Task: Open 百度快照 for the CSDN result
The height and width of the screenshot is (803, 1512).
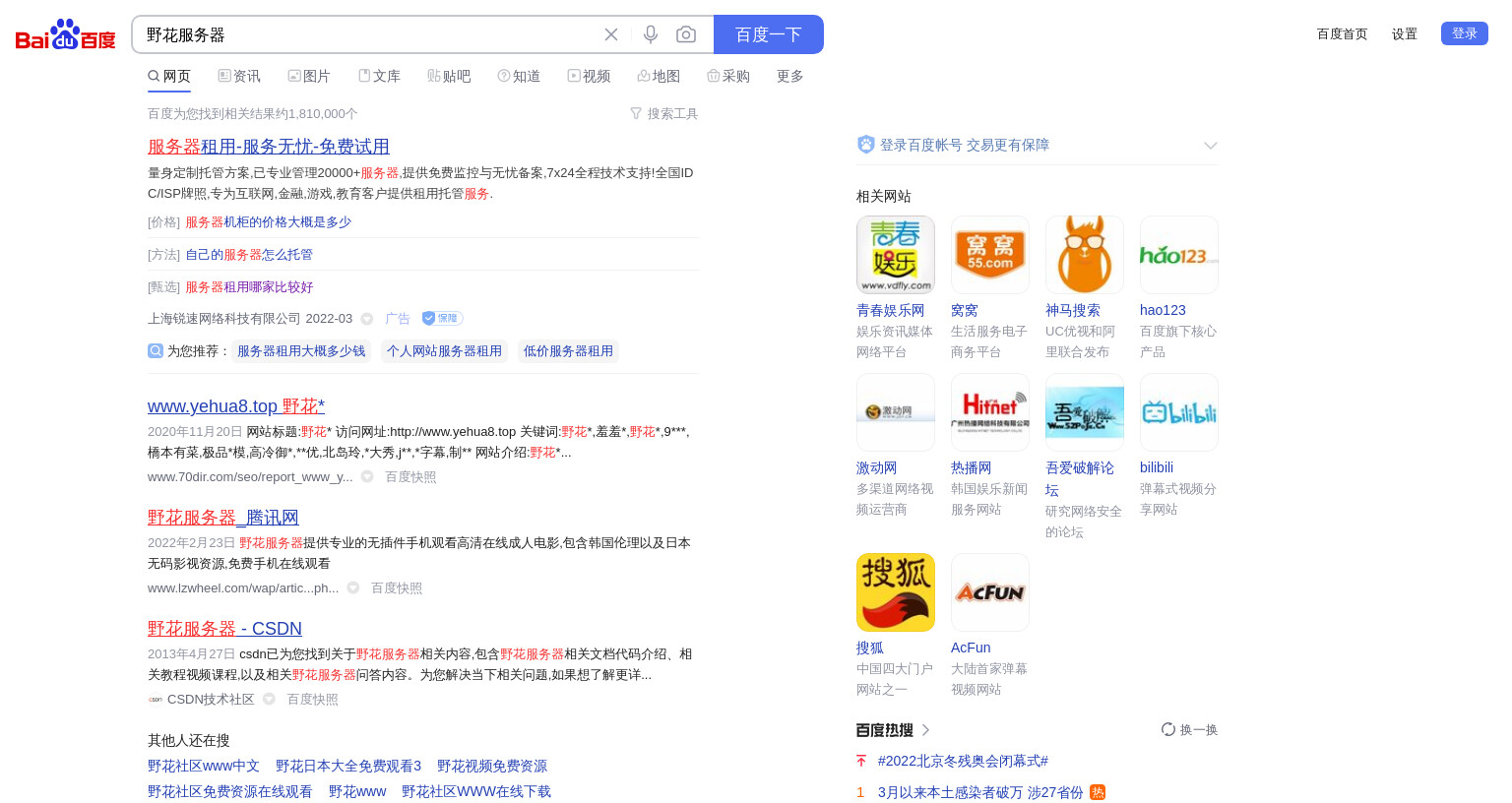Action: point(312,700)
